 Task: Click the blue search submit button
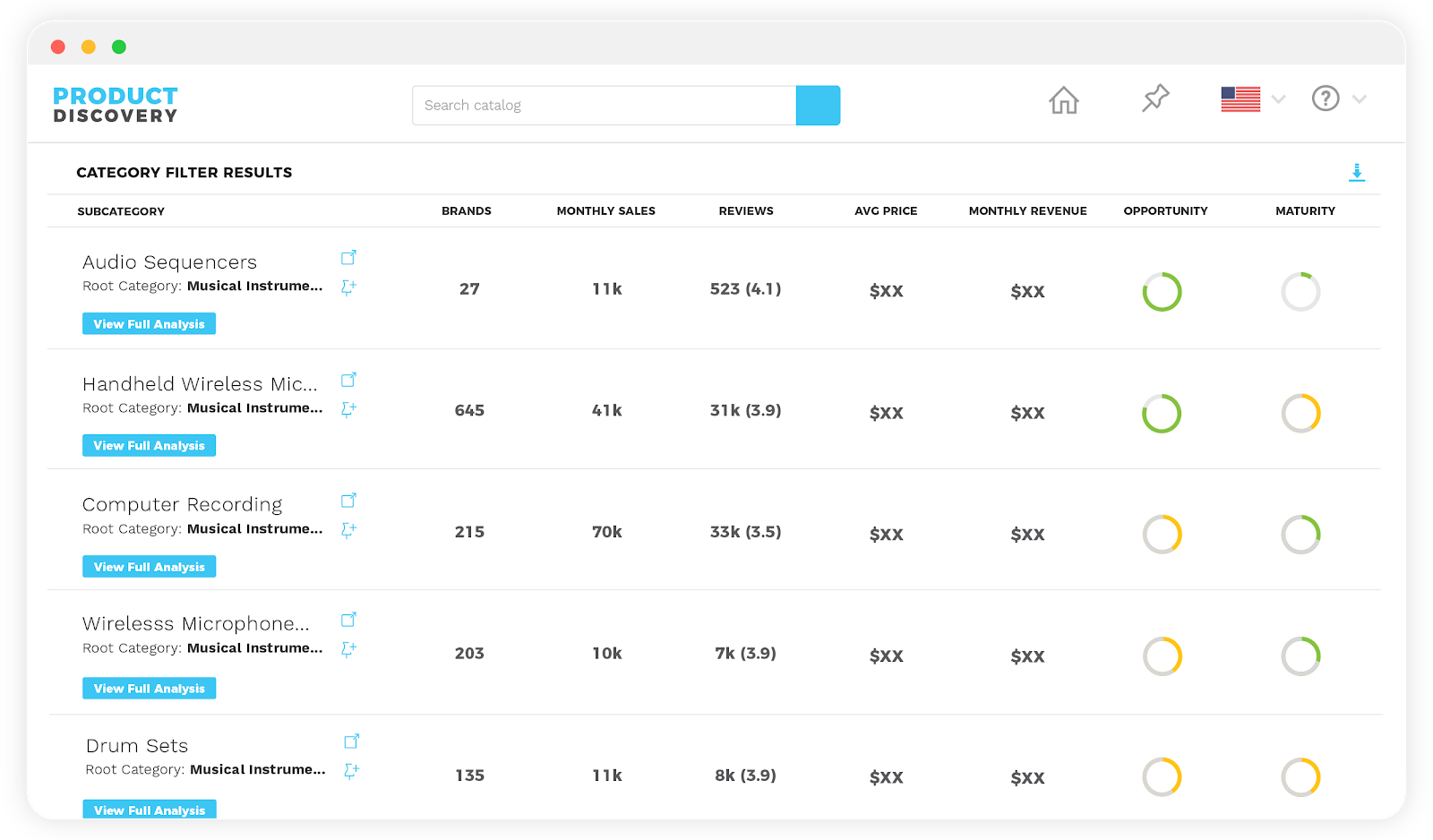tap(818, 106)
